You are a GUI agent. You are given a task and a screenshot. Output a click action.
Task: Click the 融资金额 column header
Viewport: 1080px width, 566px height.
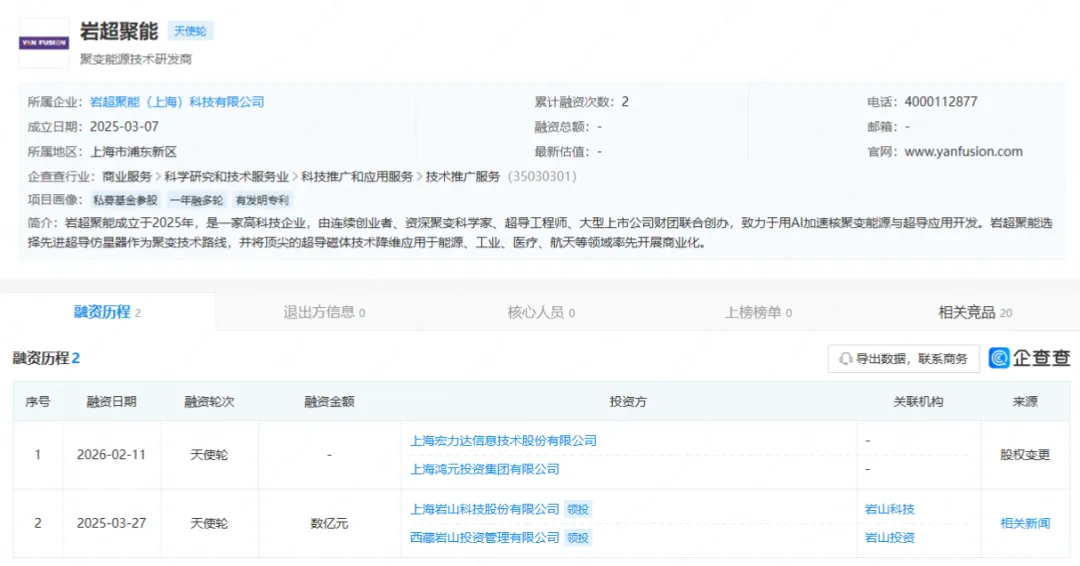[329, 401]
